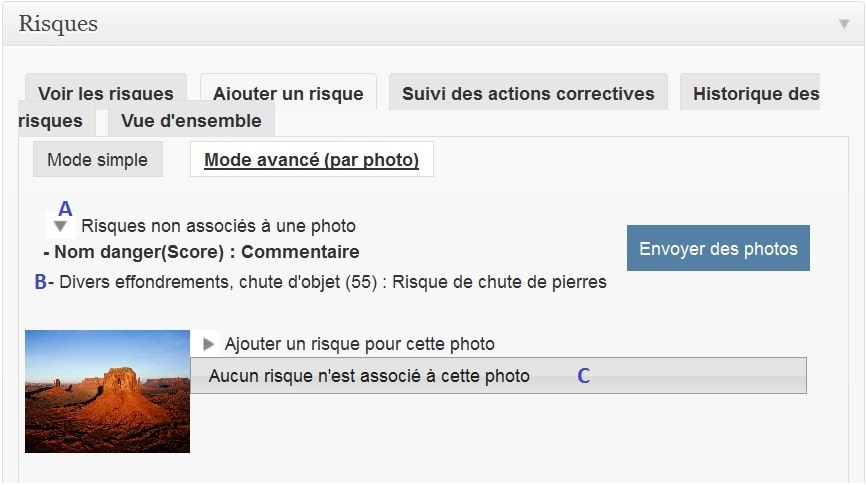Switch to "Suivi des actions correctives" tab
The width and height of the screenshot is (866, 485).
point(528,93)
